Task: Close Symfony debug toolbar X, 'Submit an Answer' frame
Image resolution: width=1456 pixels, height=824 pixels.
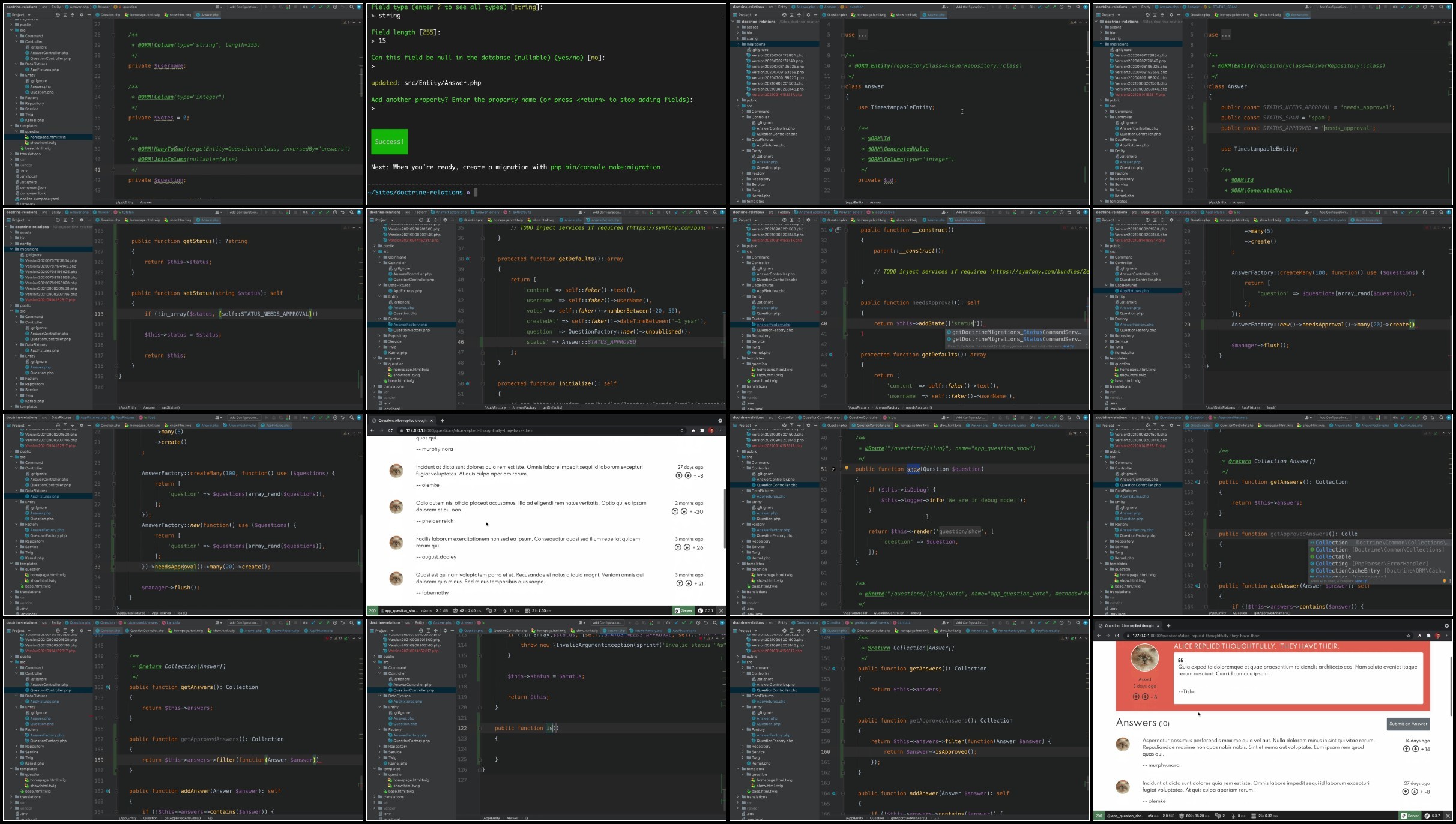Action: [x=1448, y=816]
